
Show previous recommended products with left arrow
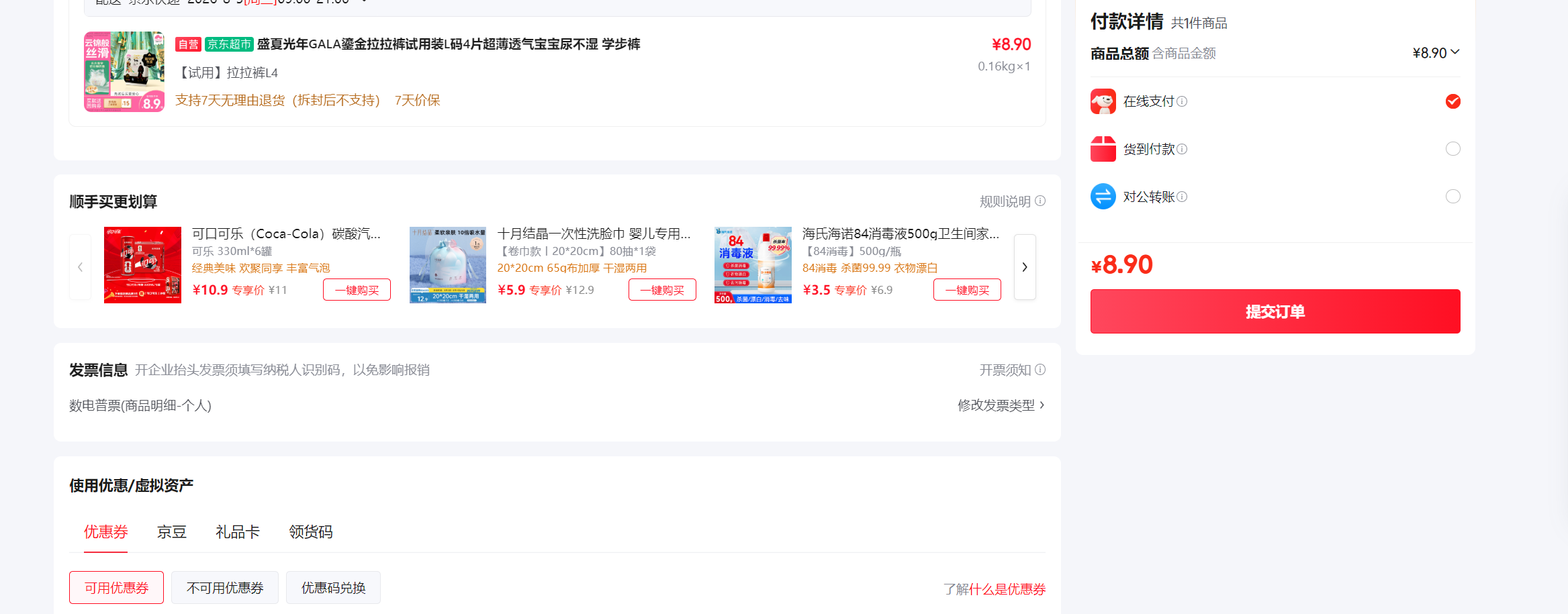81,267
